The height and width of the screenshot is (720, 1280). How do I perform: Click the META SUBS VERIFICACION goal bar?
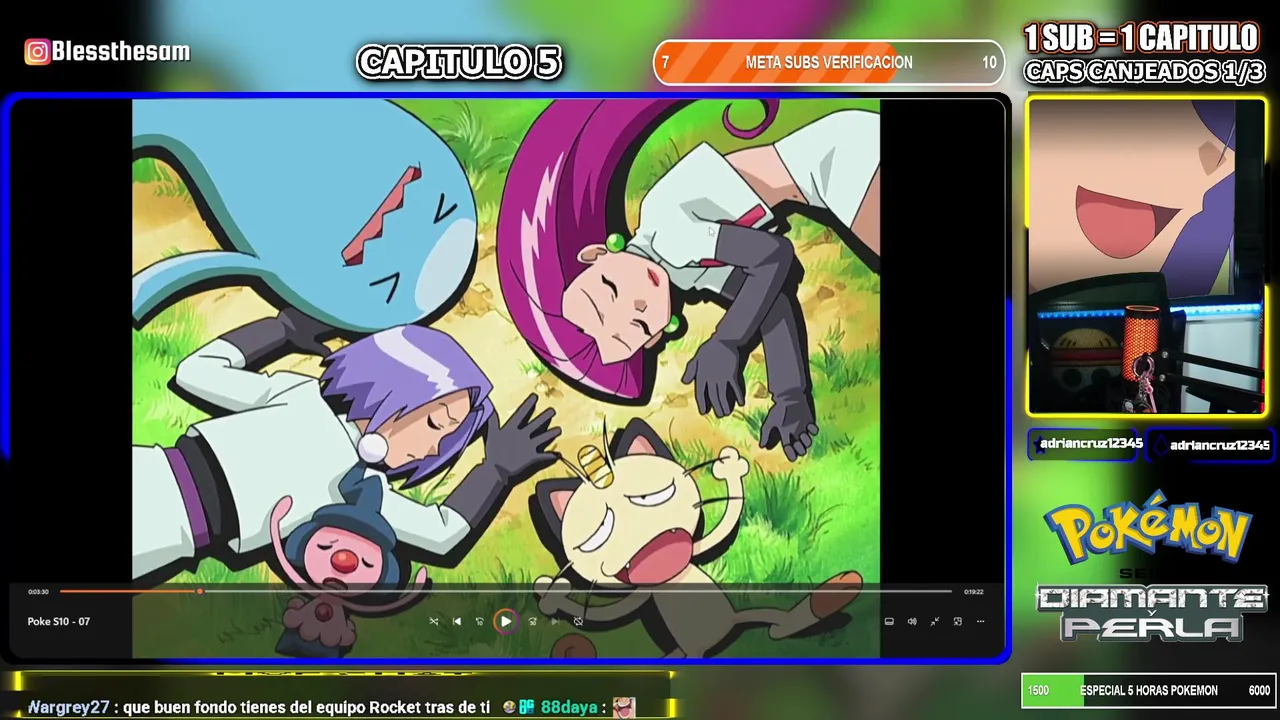click(829, 62)
